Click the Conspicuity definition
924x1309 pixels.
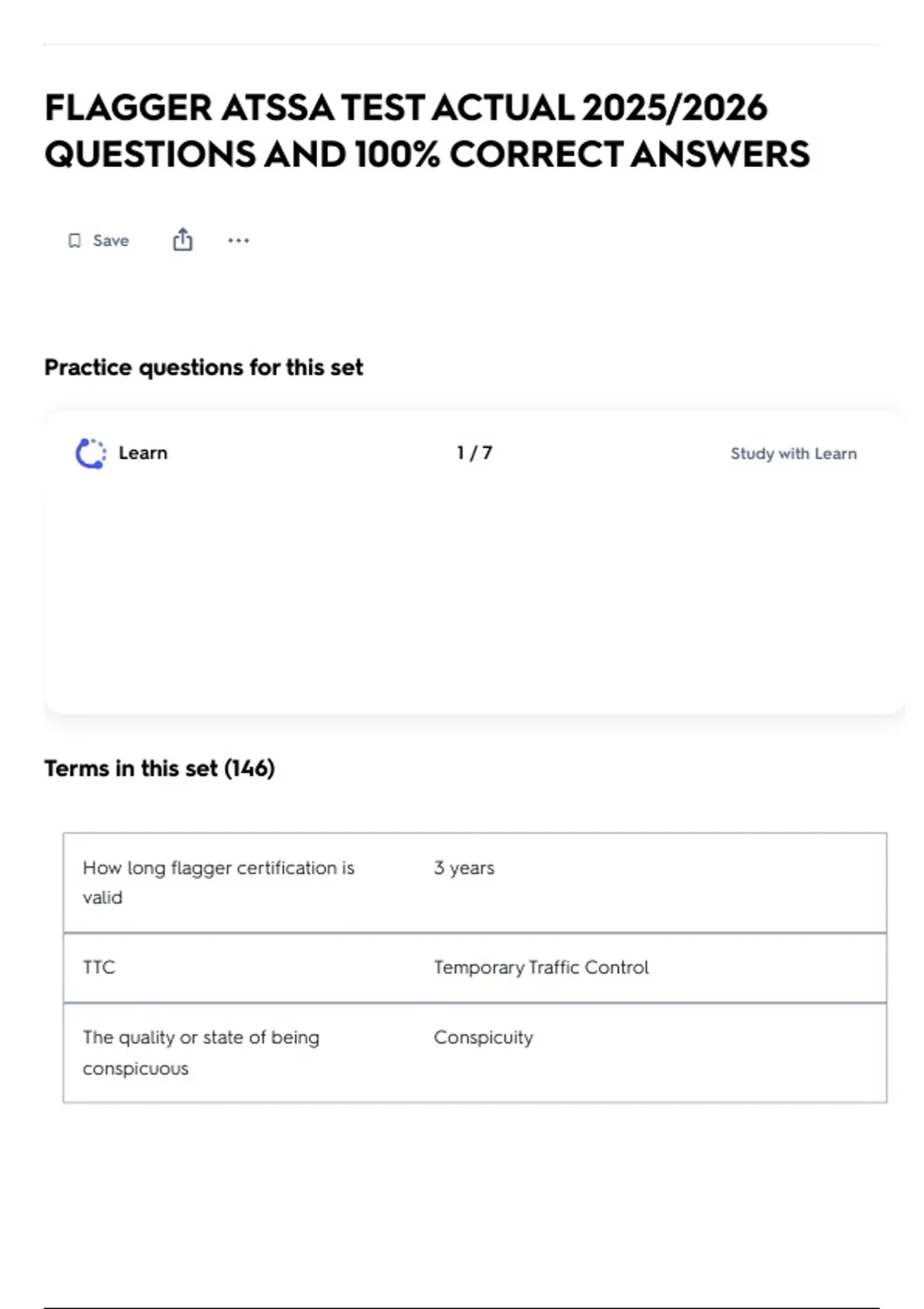483,1037
